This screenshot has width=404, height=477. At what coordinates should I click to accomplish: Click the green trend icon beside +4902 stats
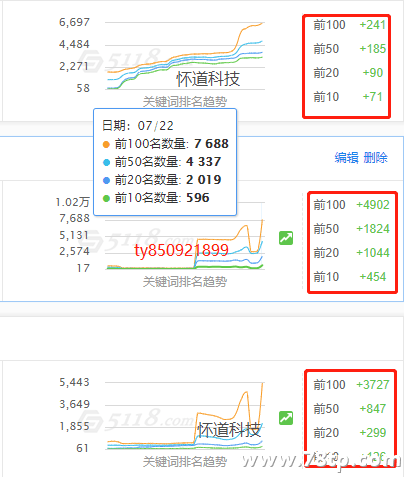pyautogui.click(x=286, y=238)
